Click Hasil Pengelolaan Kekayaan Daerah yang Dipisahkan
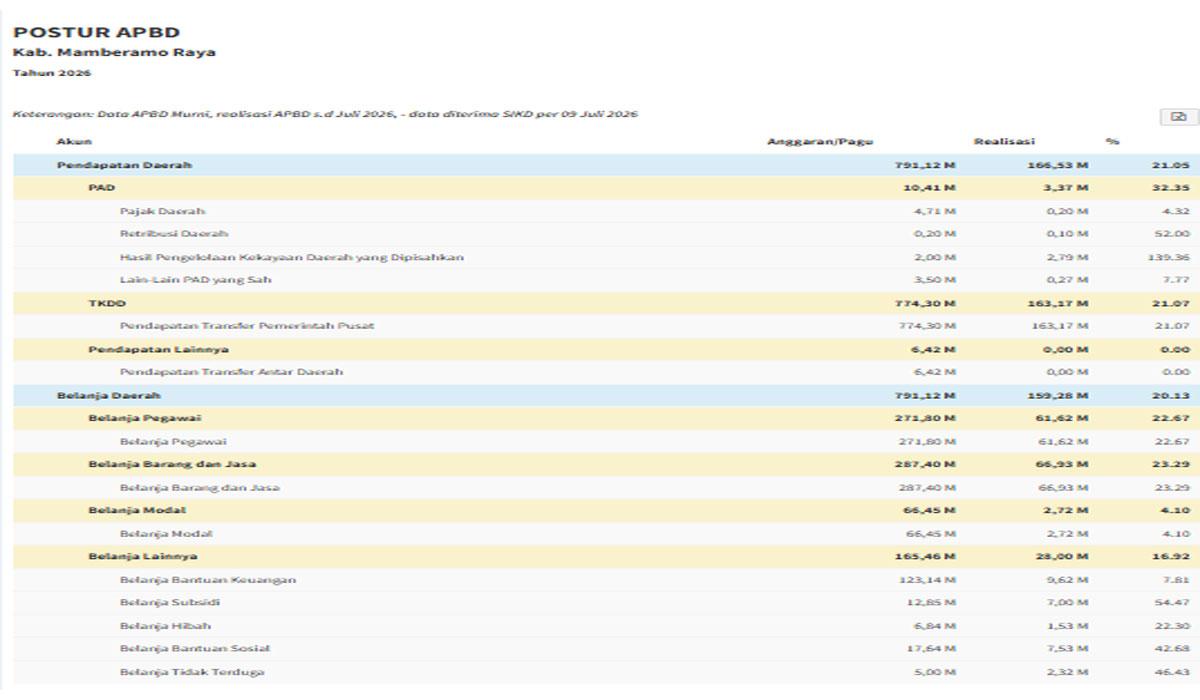Screen dimensions: 1200x700 click(291, 257)
